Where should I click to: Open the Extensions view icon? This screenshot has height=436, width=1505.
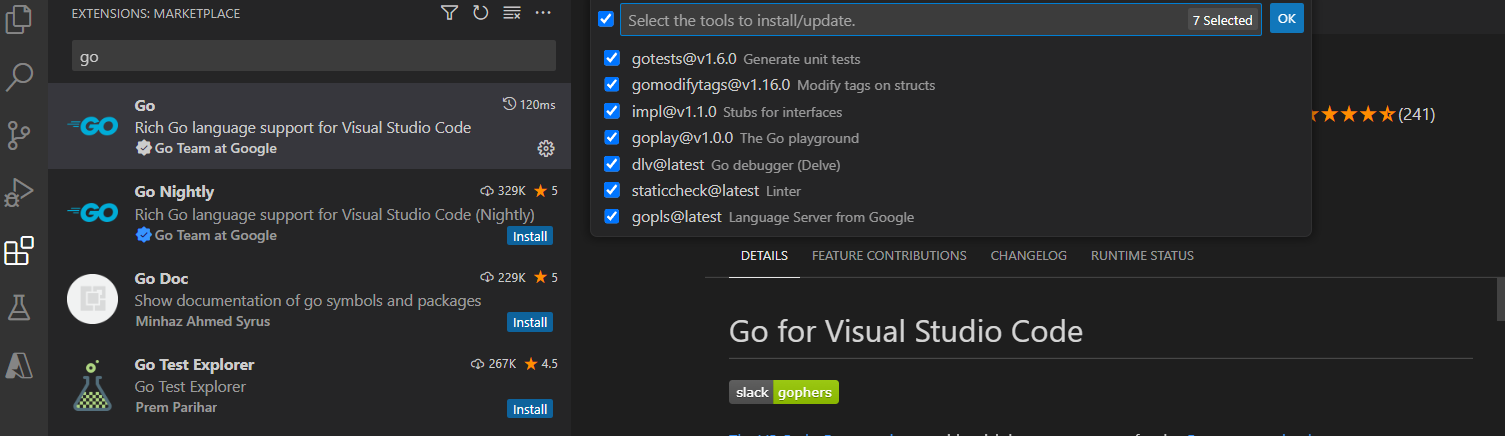[20, 250]
